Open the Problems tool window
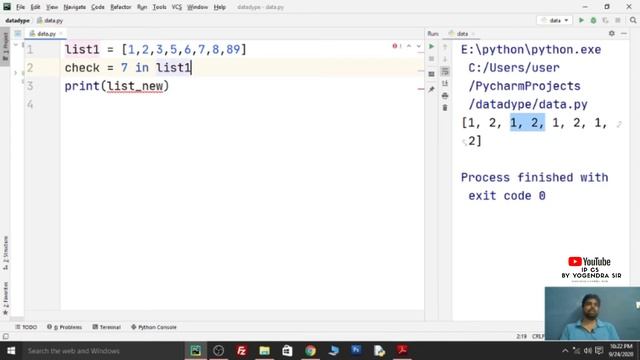The image size is (640, 360). [x=64, y=327]
